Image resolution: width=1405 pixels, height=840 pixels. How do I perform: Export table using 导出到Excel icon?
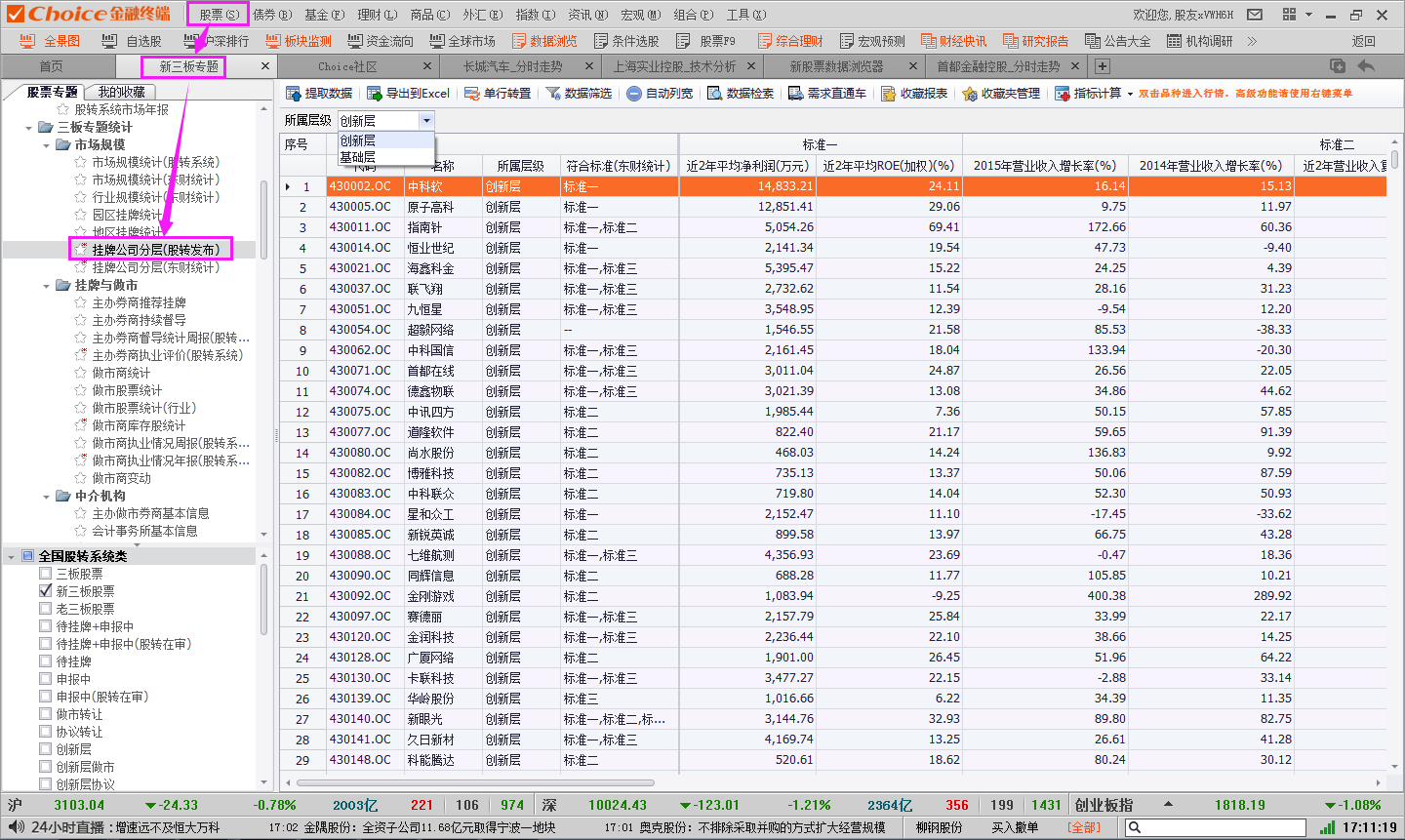[x=374, y=94]
